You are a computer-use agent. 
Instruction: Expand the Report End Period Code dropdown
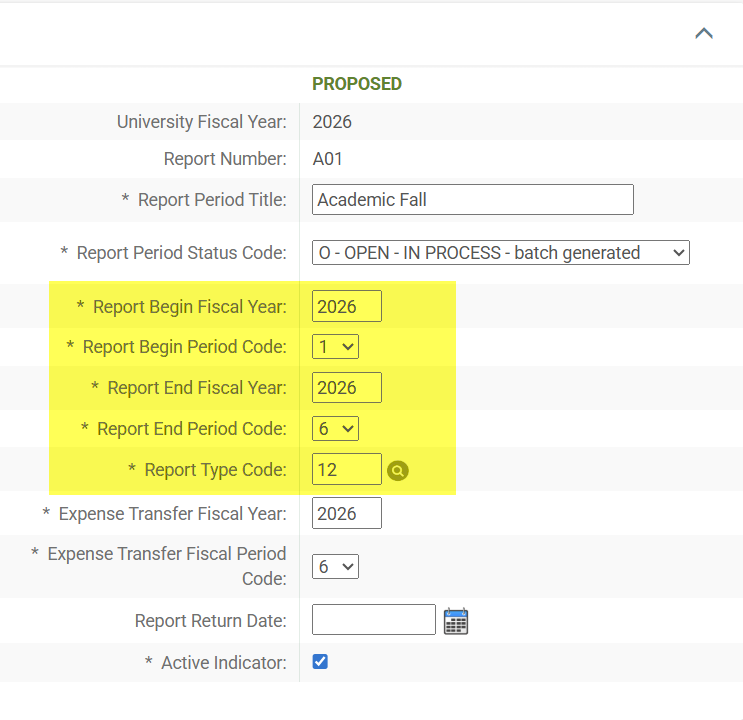[335, 428]
